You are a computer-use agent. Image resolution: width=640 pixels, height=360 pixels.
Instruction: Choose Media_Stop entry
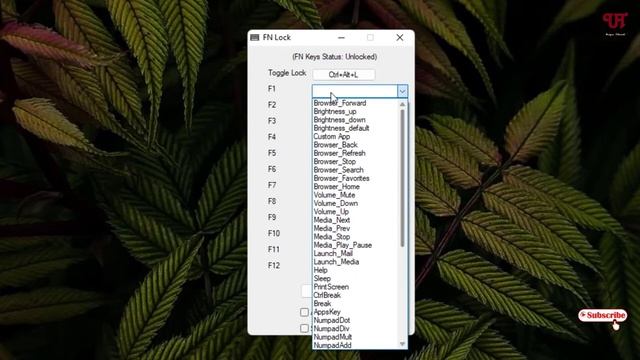331,237
